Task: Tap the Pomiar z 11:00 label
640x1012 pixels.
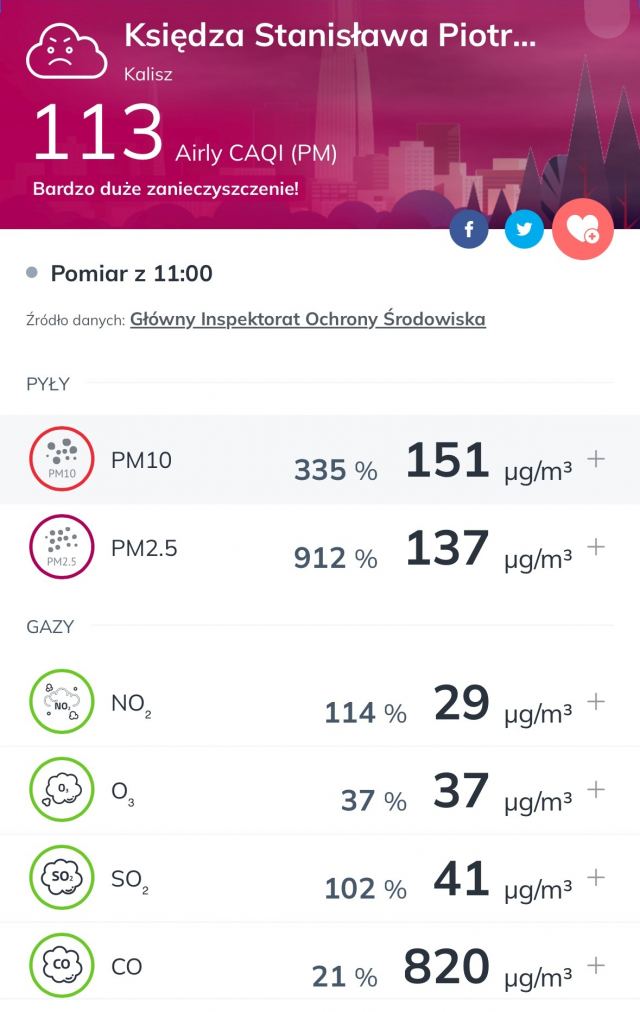Action: [x=132, y=274]
